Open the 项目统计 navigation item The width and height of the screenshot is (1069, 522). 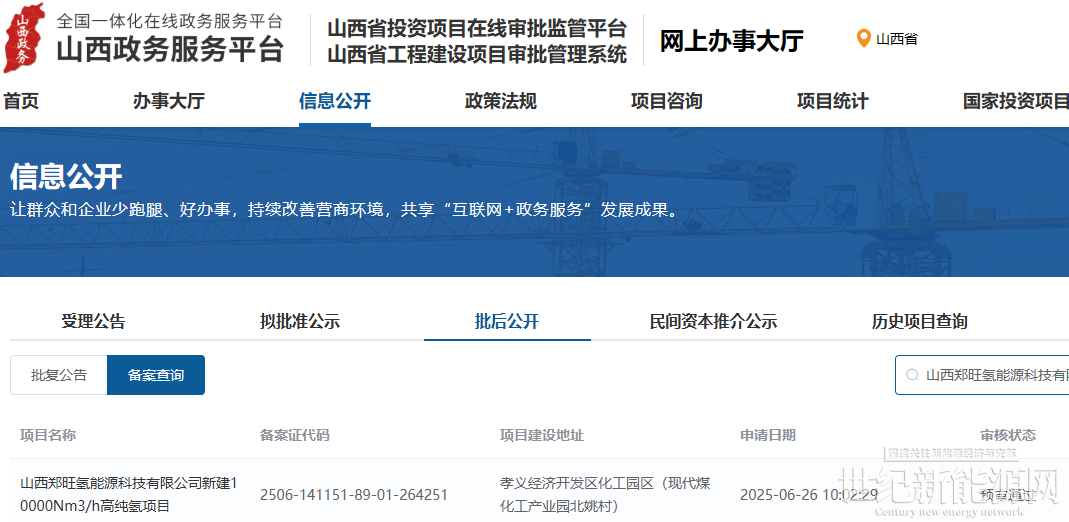click(x=832, y=102)
